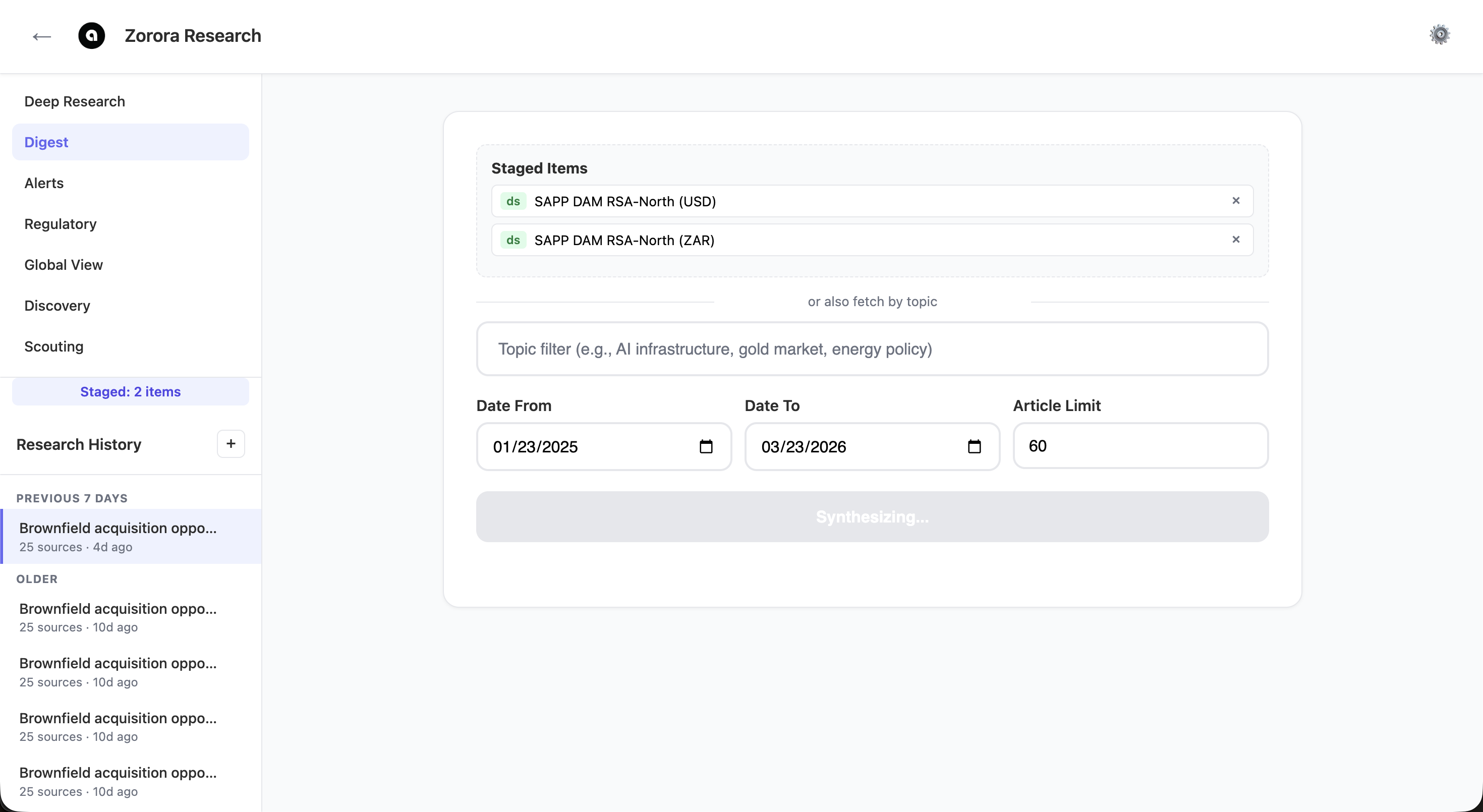Image resolution: width=1483 pixels, height=812 pixels.
Task: Go to the Regulatory section
Action: (x=60, y=224)
